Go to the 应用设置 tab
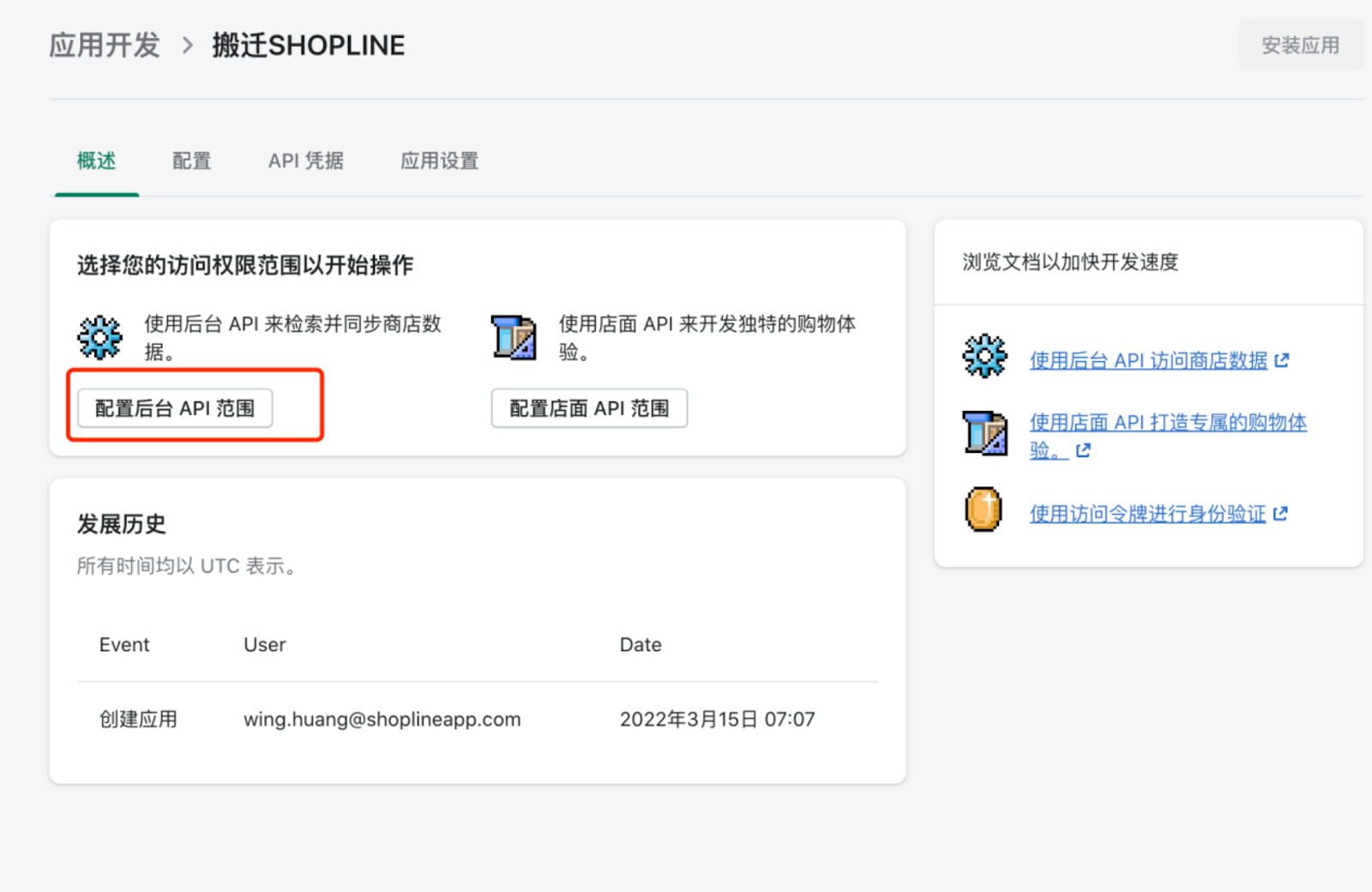 (x=439, y=161)
